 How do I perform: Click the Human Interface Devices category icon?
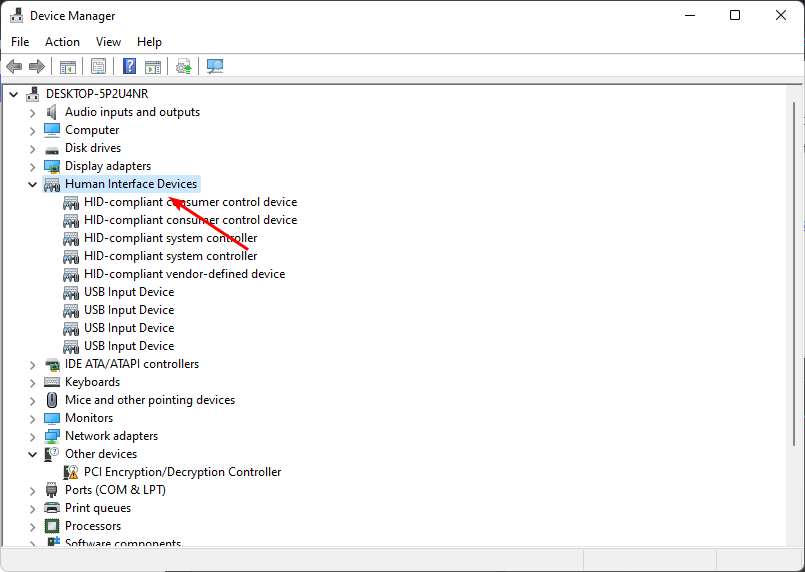tap(52, 185)
